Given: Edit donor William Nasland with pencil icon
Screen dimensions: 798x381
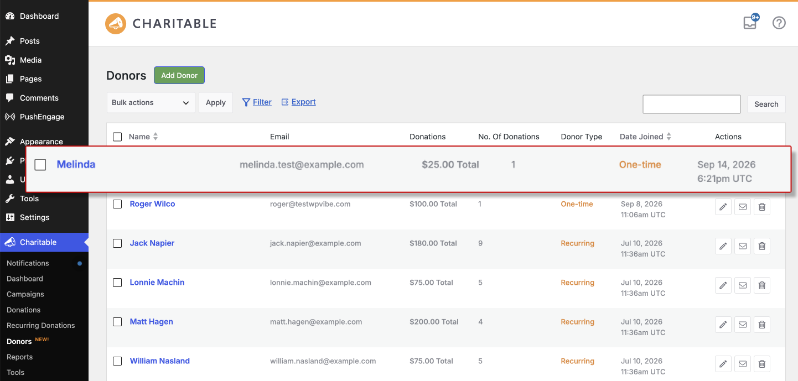Looking at the screenshot, I should [x=723, y=364].
